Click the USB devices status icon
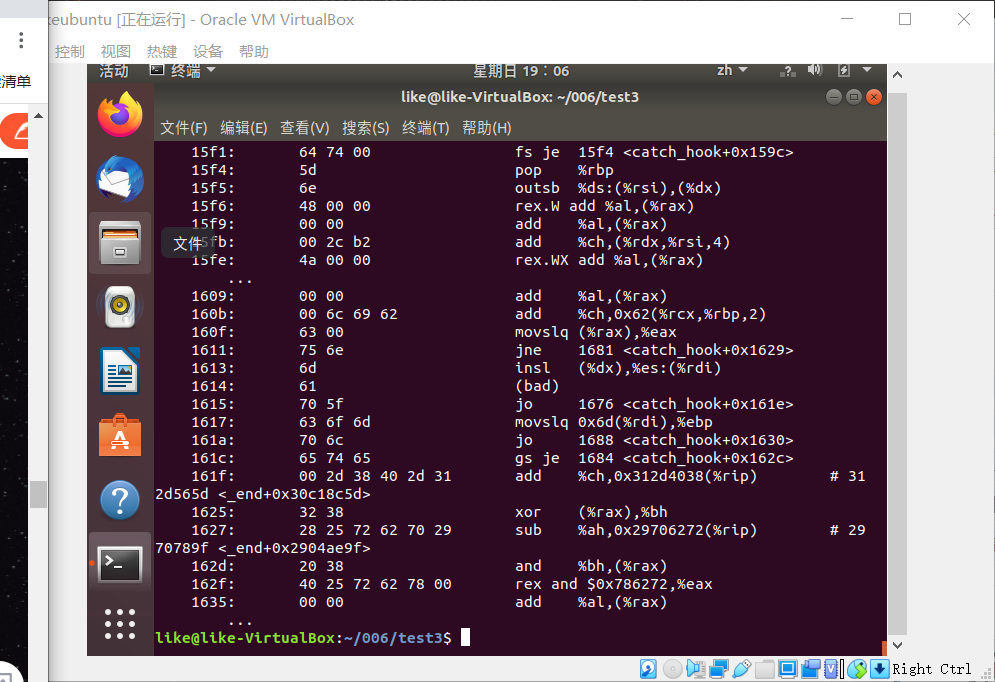 pos(744,668)
